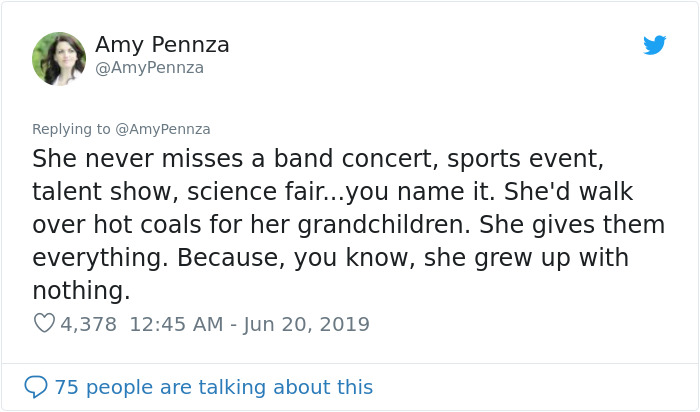This screenshot has width=700, height=412.
Task: Like the tweet with the heart icon
Action: pos(44,324)
